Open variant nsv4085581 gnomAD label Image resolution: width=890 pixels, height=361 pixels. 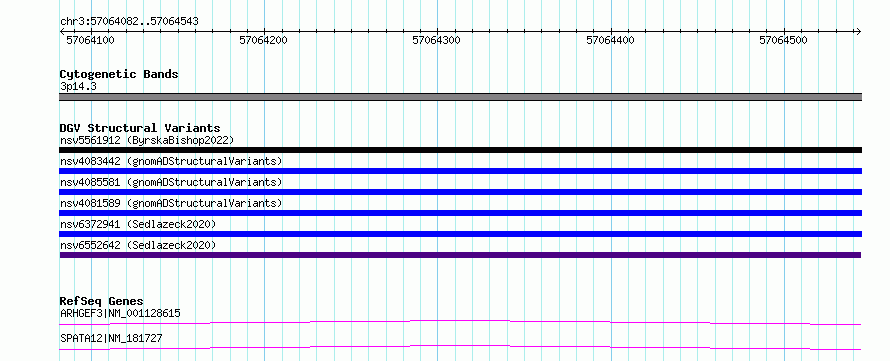[171, 182]
